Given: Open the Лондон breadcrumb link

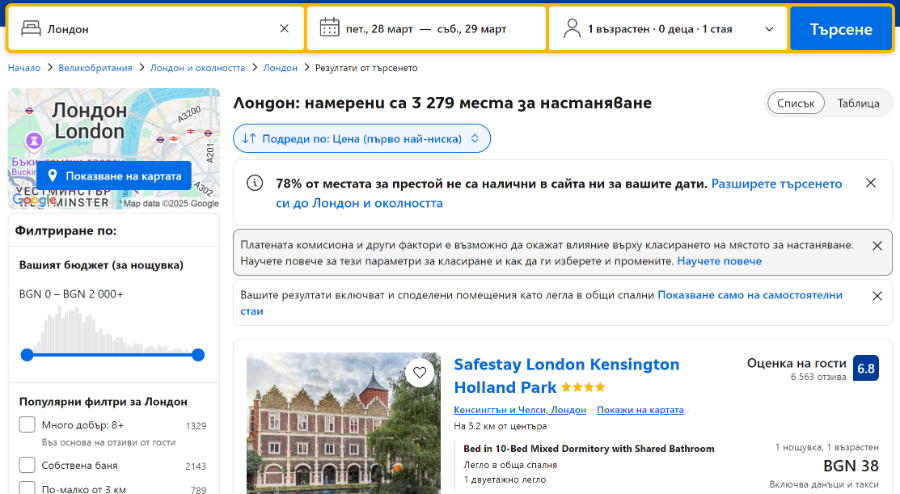Looking at the screenshot, I should pyautogui.click(x=280, y=68).
